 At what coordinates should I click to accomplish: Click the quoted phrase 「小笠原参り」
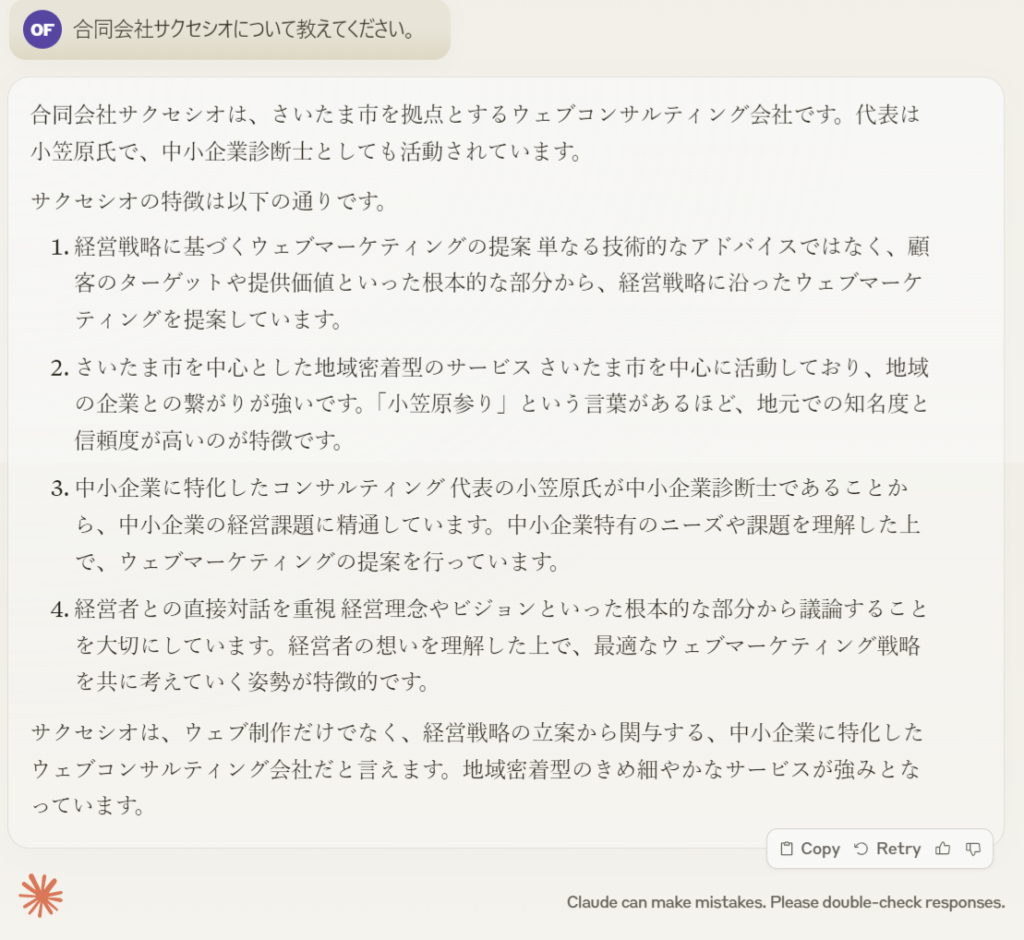point(445,404)
